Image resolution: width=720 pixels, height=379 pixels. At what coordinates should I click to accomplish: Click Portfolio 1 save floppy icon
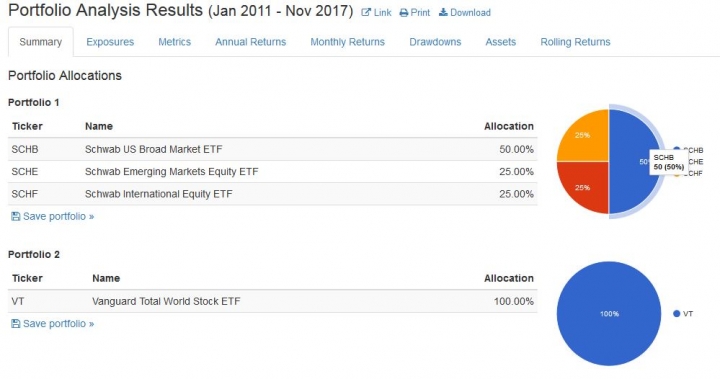click(x=16, y=216)
